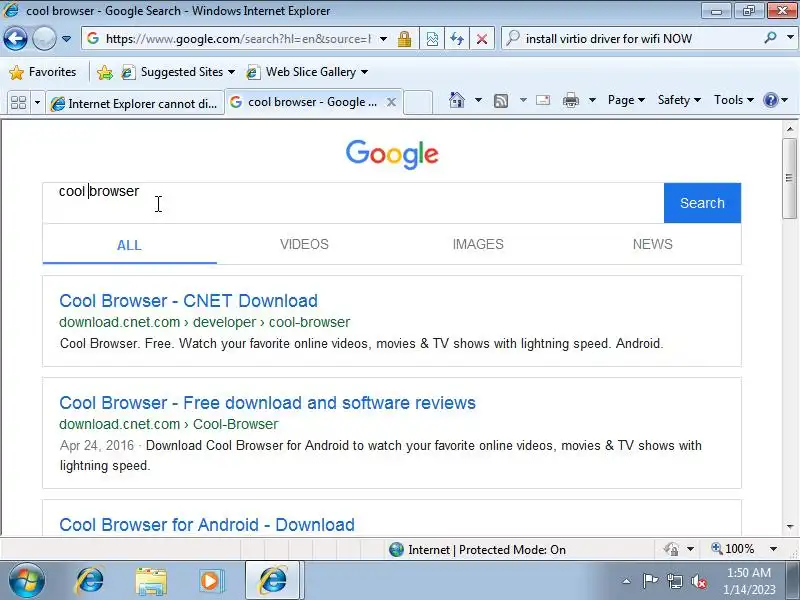
Task: Open Web Slice Gallery dropdown
Action: click(307, 72)
